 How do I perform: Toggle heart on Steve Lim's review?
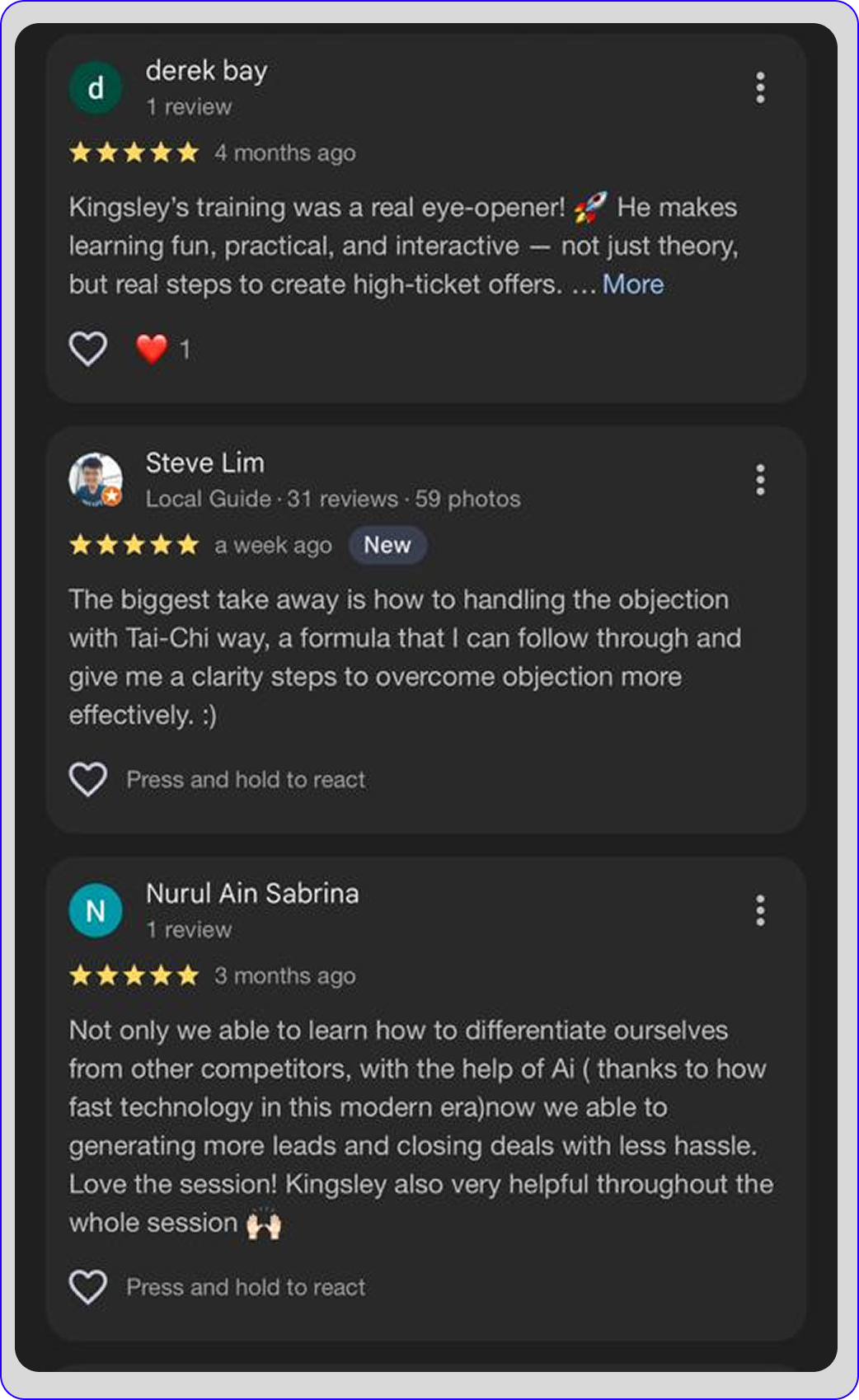[x=88, y=779]
